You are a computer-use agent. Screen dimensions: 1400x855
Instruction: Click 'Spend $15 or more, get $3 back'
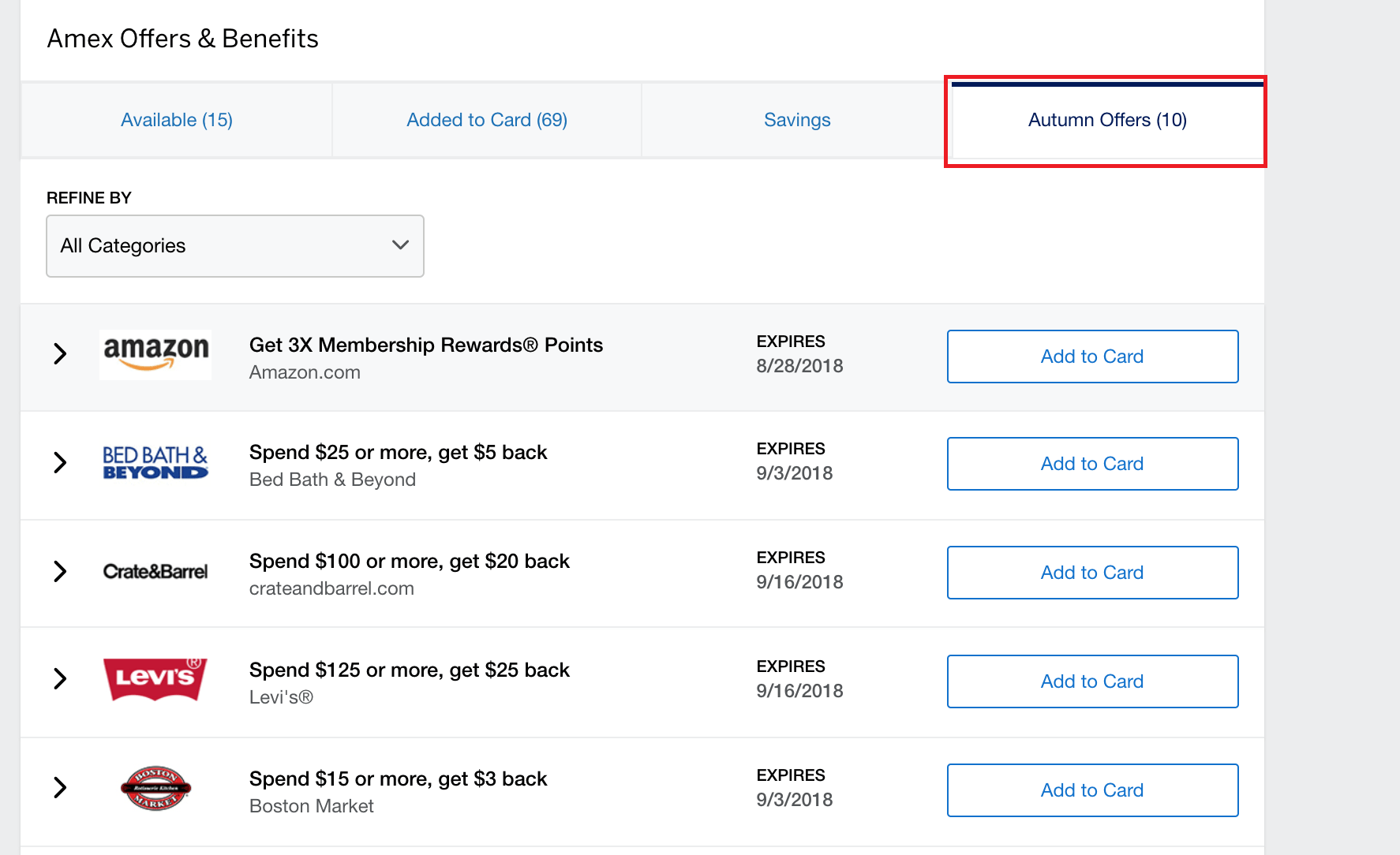click(x=399, y=778)
